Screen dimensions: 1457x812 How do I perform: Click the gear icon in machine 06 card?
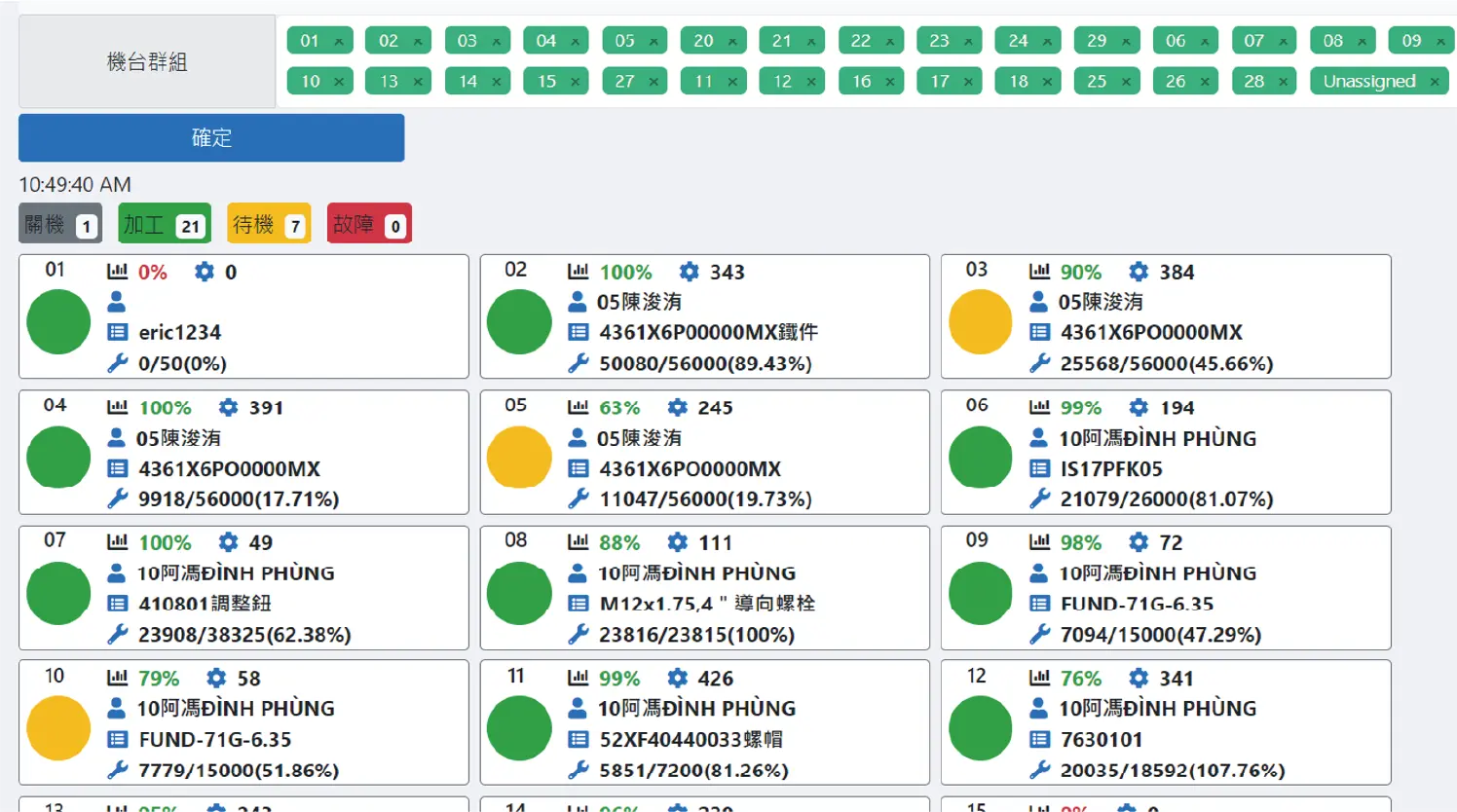point(1138,407)
